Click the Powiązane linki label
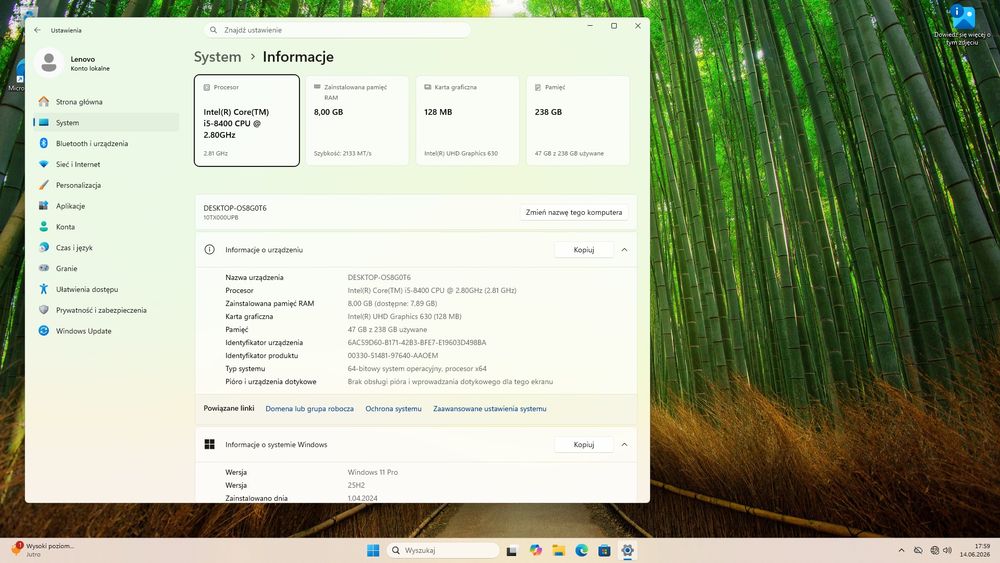The image size is (1000, 563). tap(229, 408)
